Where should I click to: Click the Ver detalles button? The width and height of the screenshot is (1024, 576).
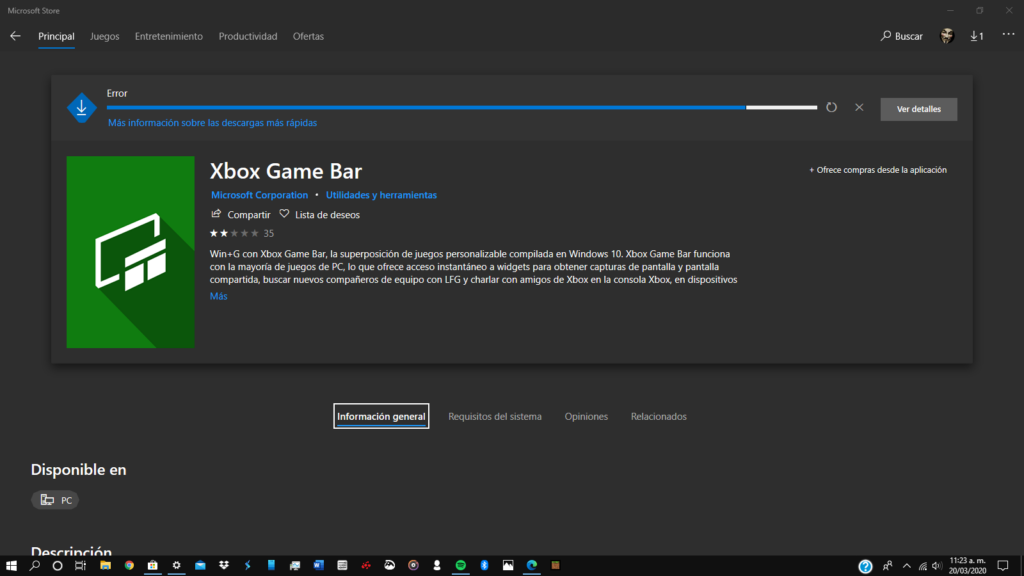918,109
